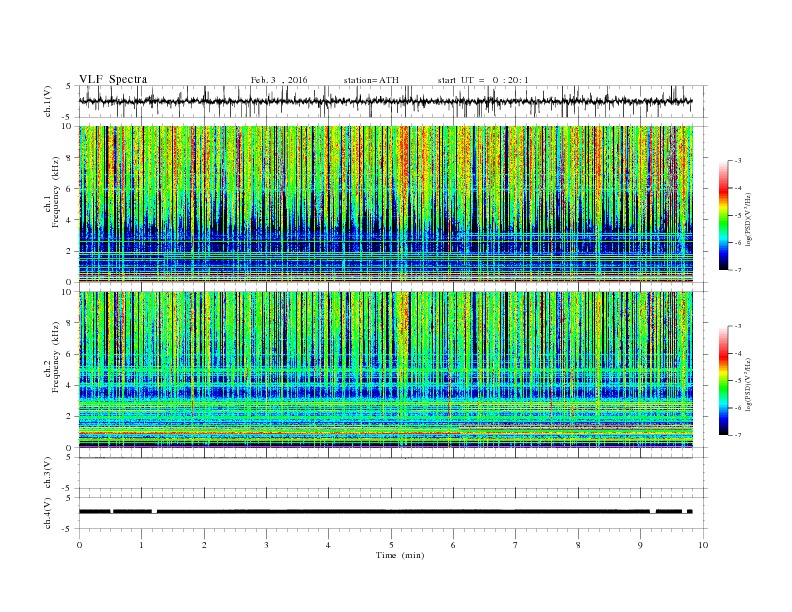Image resolution: width=792 pixels, height=612 pixels.
Task: Click the "5" tick on the Time axis
Action: coord(391,545)
